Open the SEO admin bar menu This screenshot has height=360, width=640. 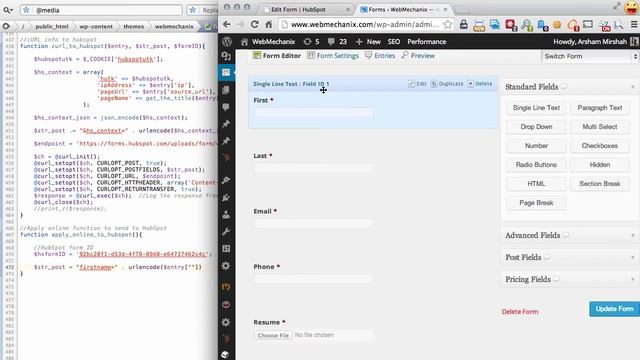(393, 42)
